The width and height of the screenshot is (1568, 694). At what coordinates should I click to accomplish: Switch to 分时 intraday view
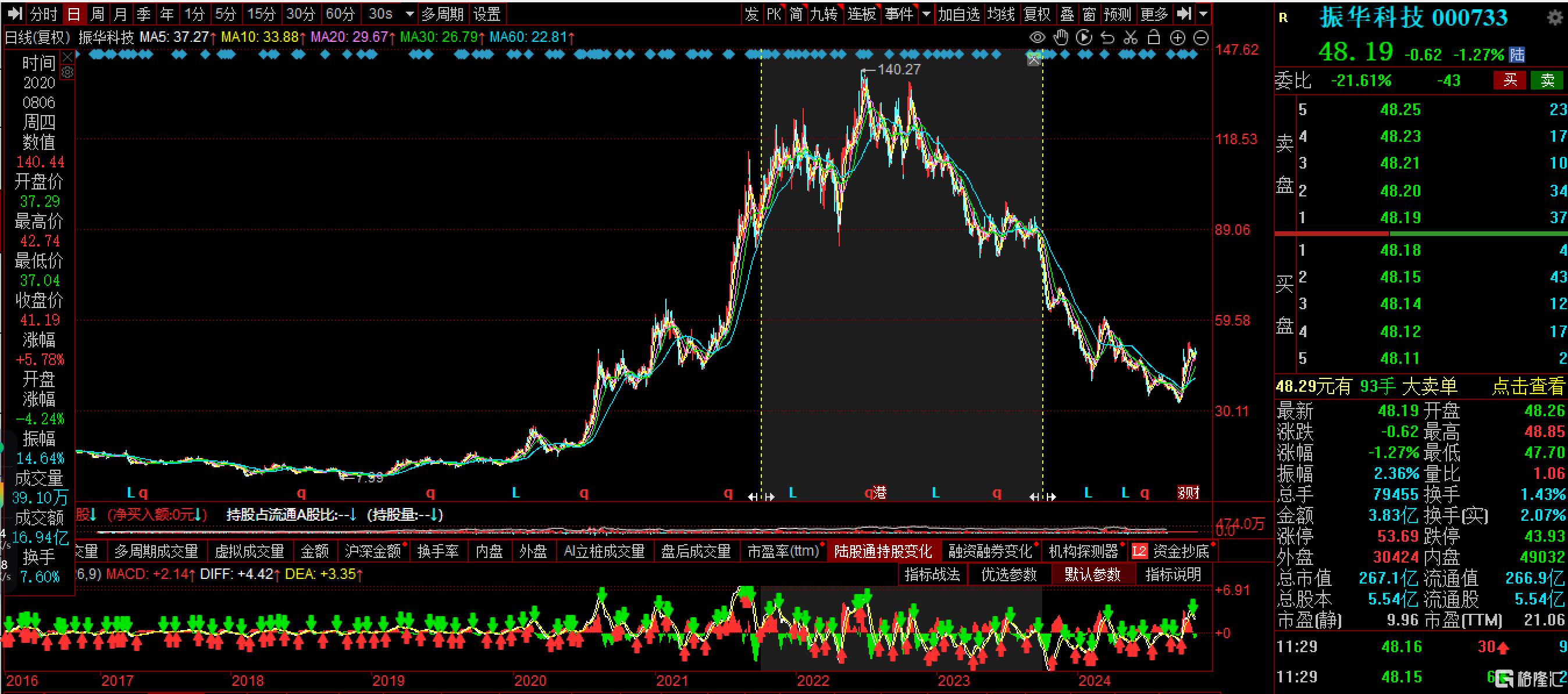point(43,13)
